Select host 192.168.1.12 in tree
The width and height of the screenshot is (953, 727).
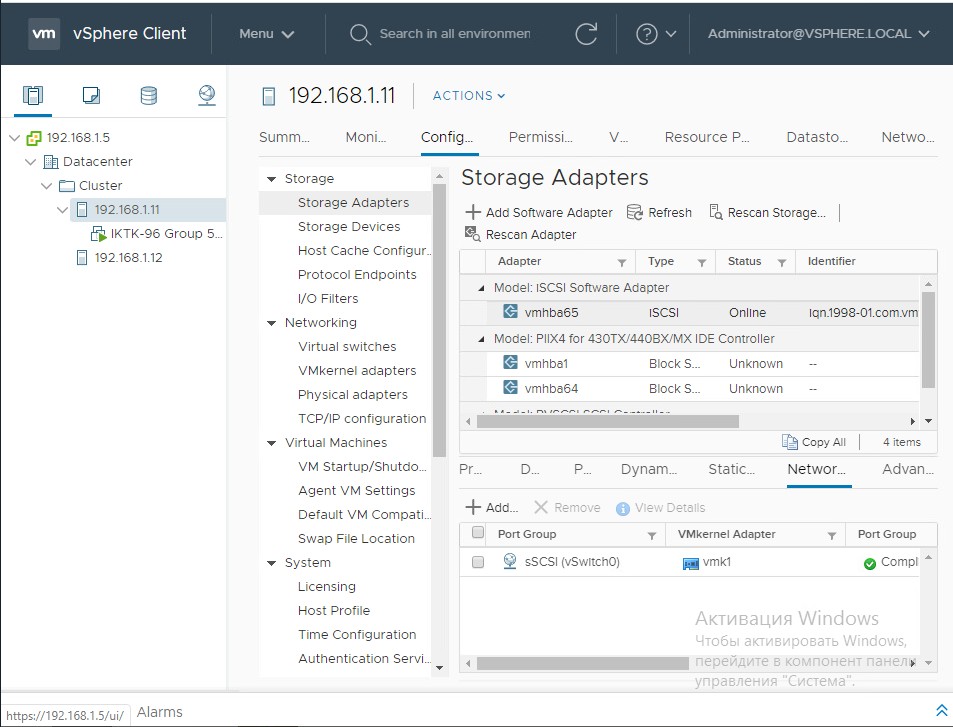[x=128, y=258]
